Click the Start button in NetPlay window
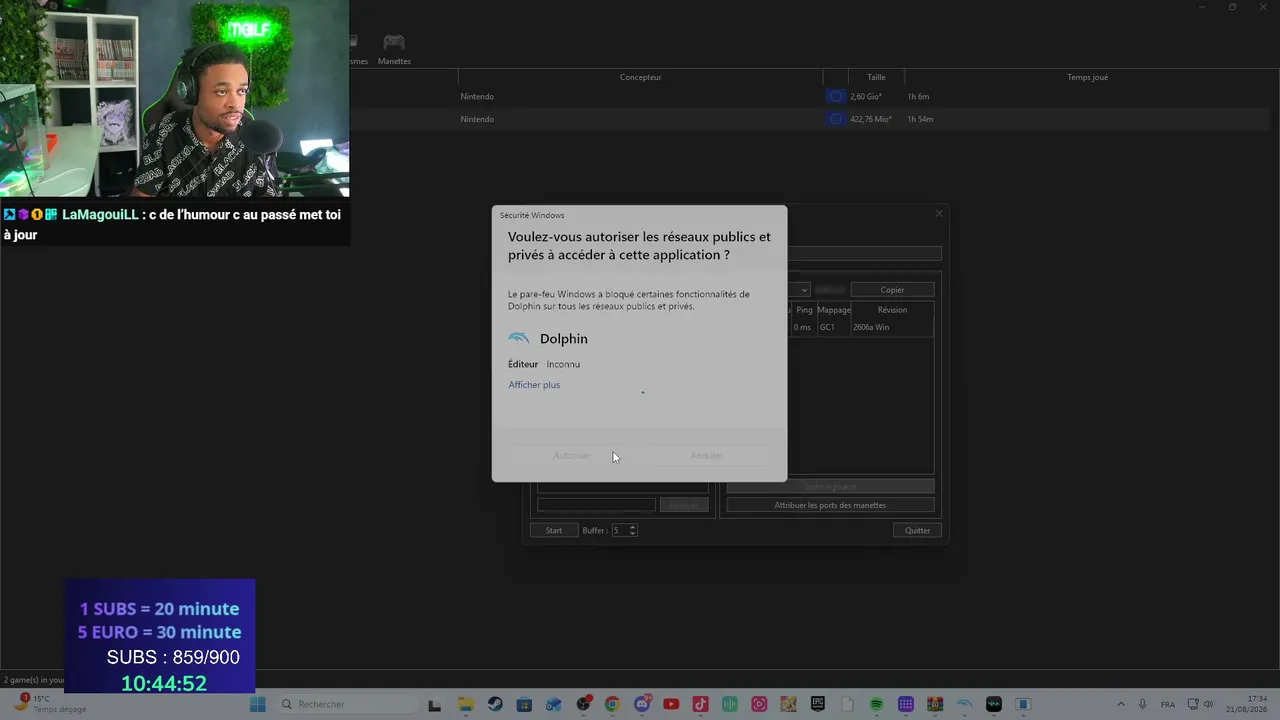The height and width of the screenshot is (720, 1280). (554, 531)
